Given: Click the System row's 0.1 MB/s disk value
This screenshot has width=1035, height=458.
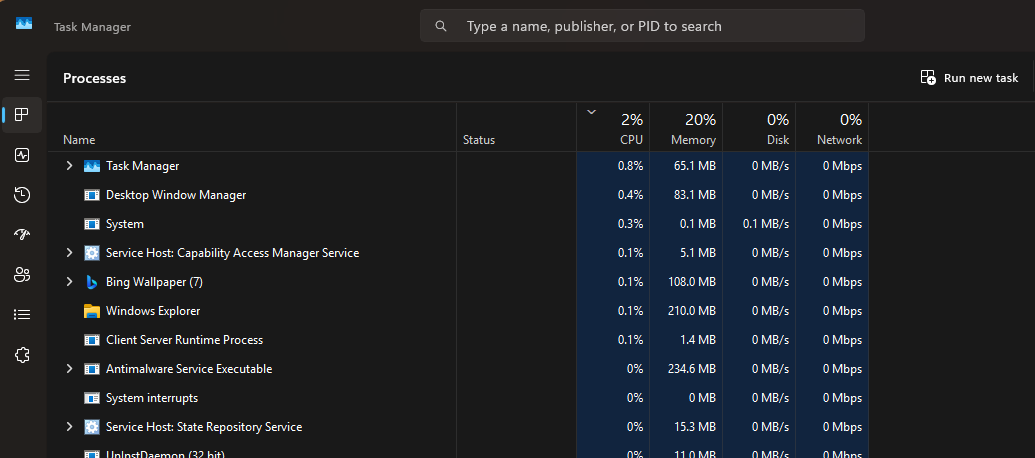Looking at the screenshot, I should 766,224.
